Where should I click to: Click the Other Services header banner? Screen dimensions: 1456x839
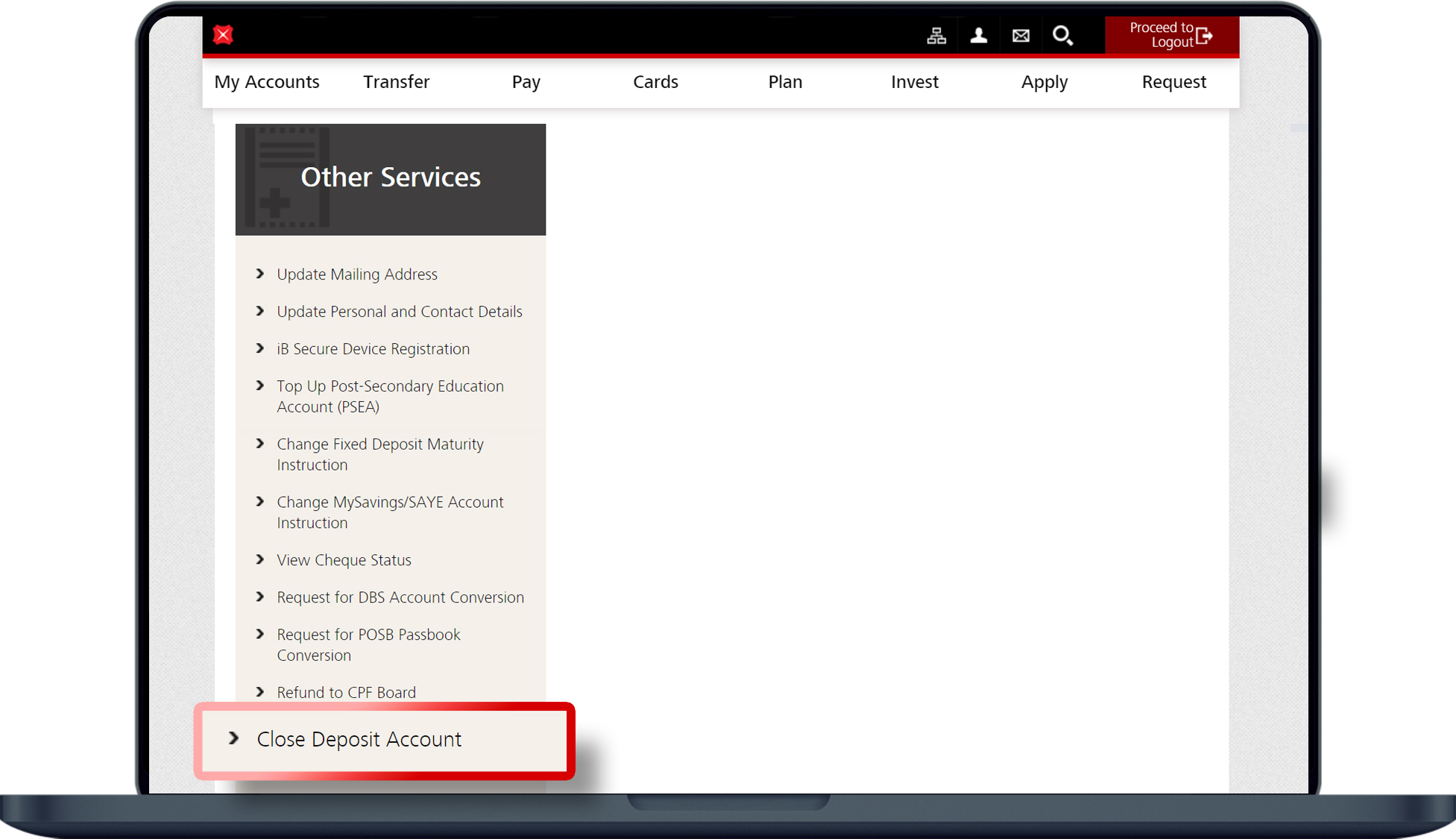coord(391,179)
